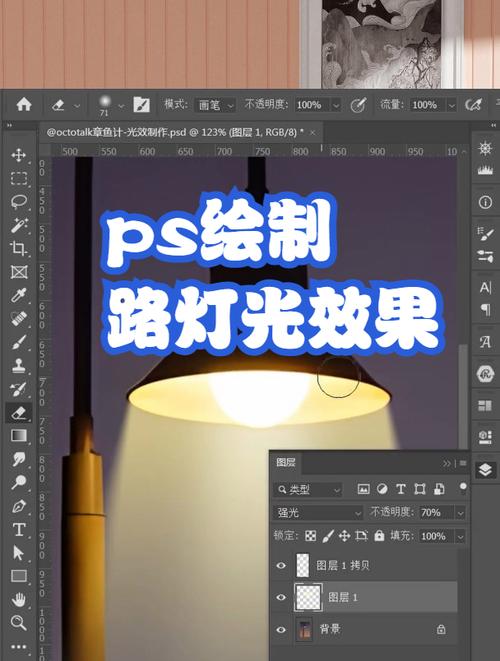
Task: Toggle layer filter on/off switch
Action: tap(463, 488)
